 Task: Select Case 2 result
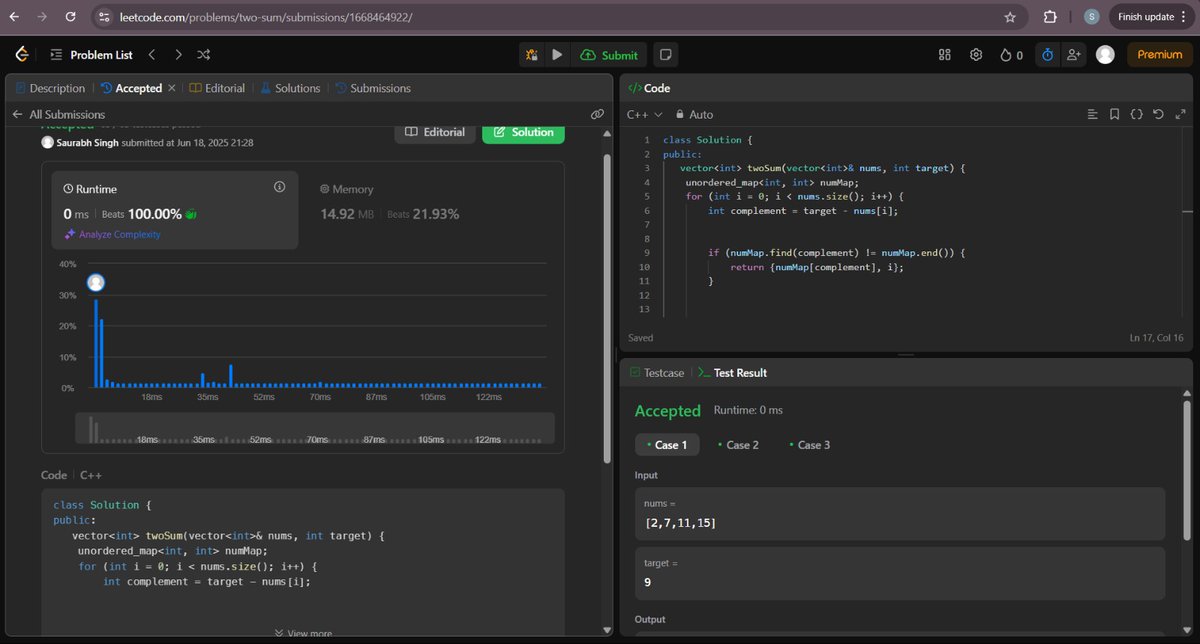(x=738, y=445)
